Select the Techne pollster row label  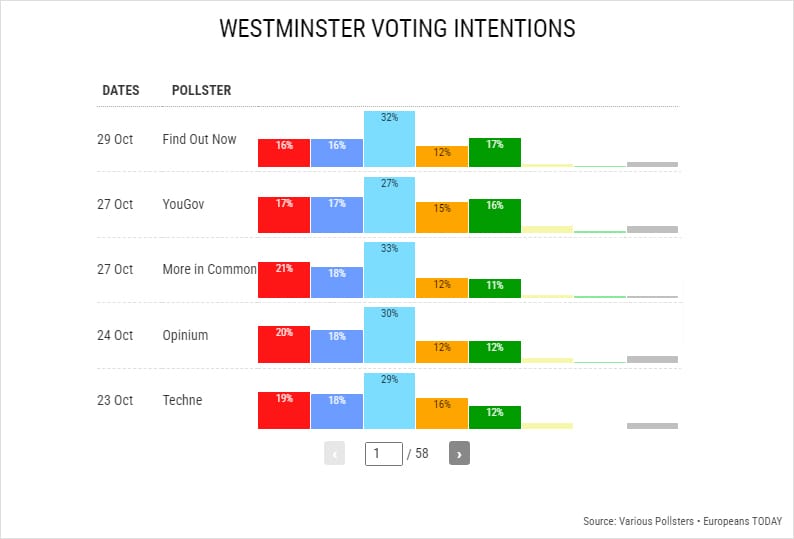(182, 400)
